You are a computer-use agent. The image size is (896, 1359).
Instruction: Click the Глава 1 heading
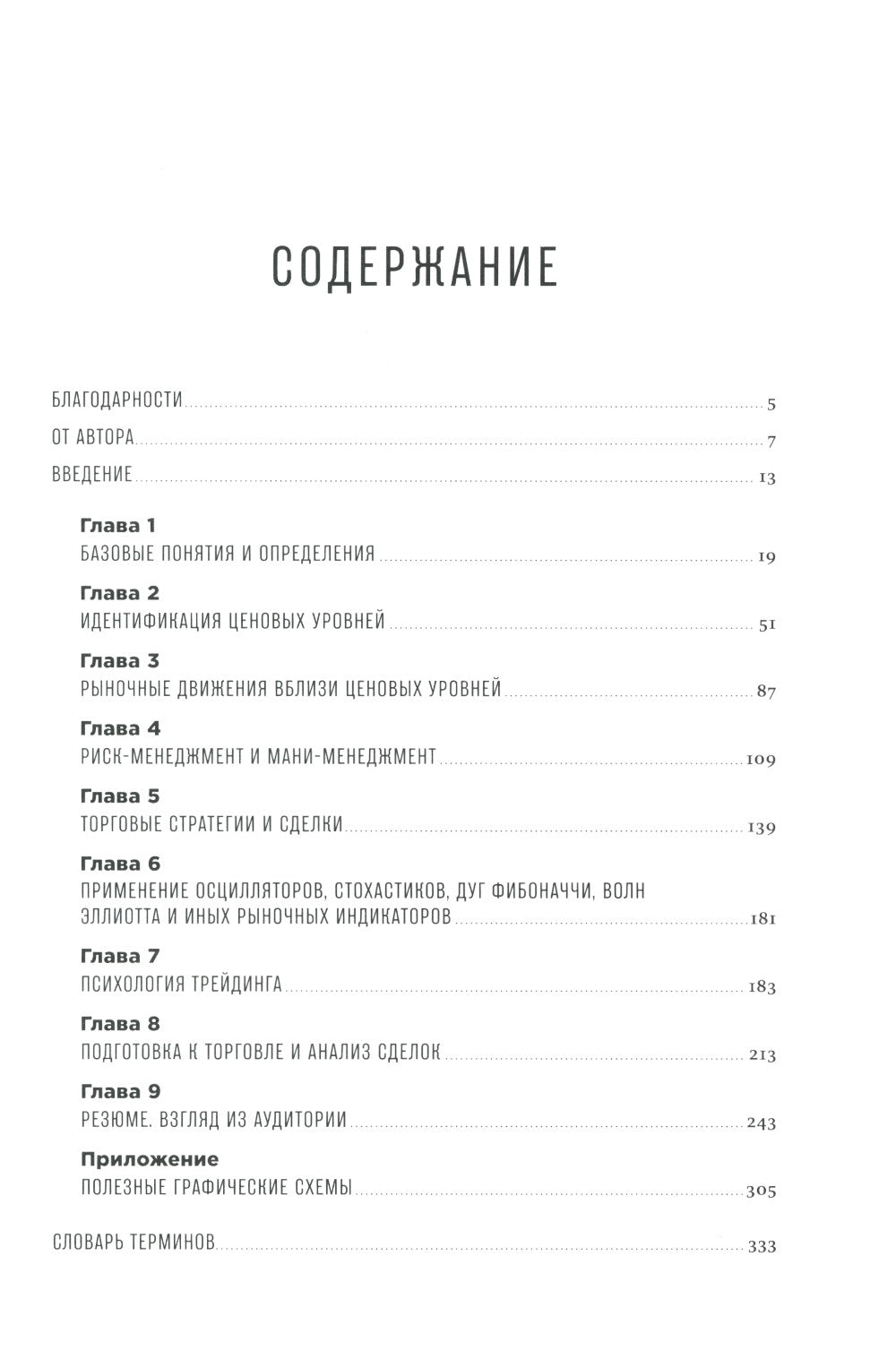pyautogui.click(x=118, y=526)
